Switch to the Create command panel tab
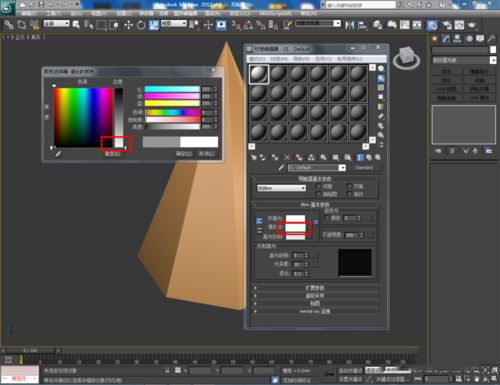Image resolution: width=500 pixels, height=385 pixels. (434, 39)
